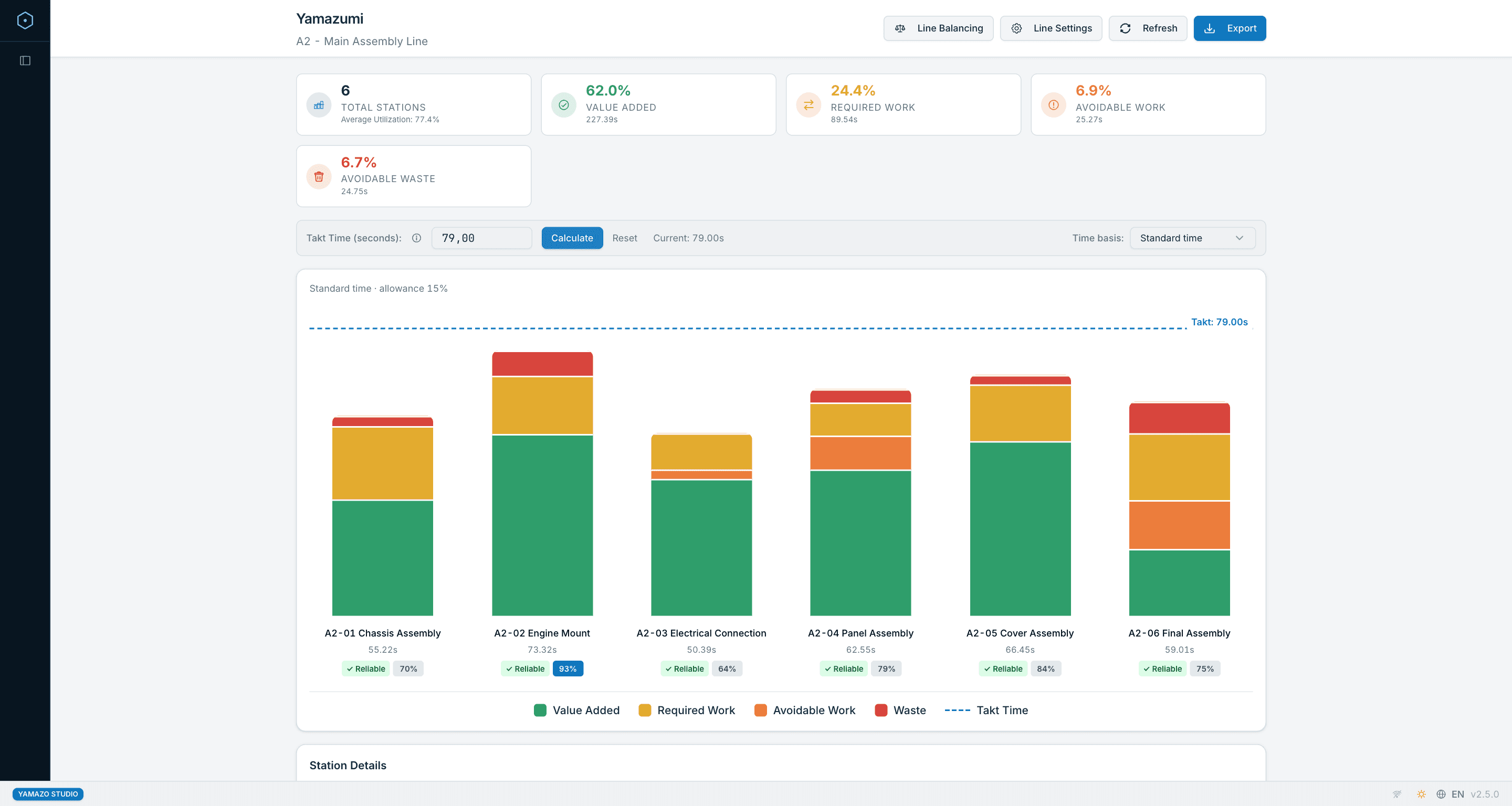The height and width of the screenshot is (806, 1512).
Task: Click the Required Work arrows icon
Action: tap(808, 105)
